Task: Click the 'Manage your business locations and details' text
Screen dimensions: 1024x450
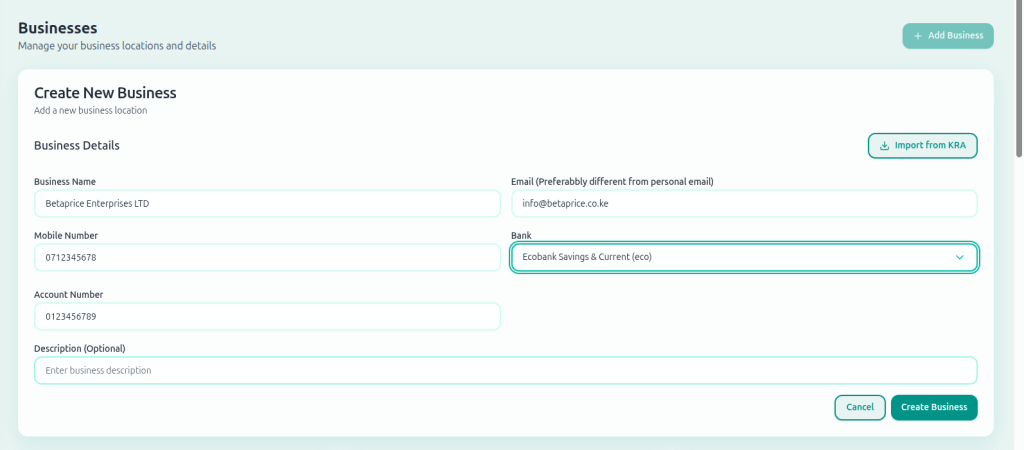Action: tap(117, 46)
